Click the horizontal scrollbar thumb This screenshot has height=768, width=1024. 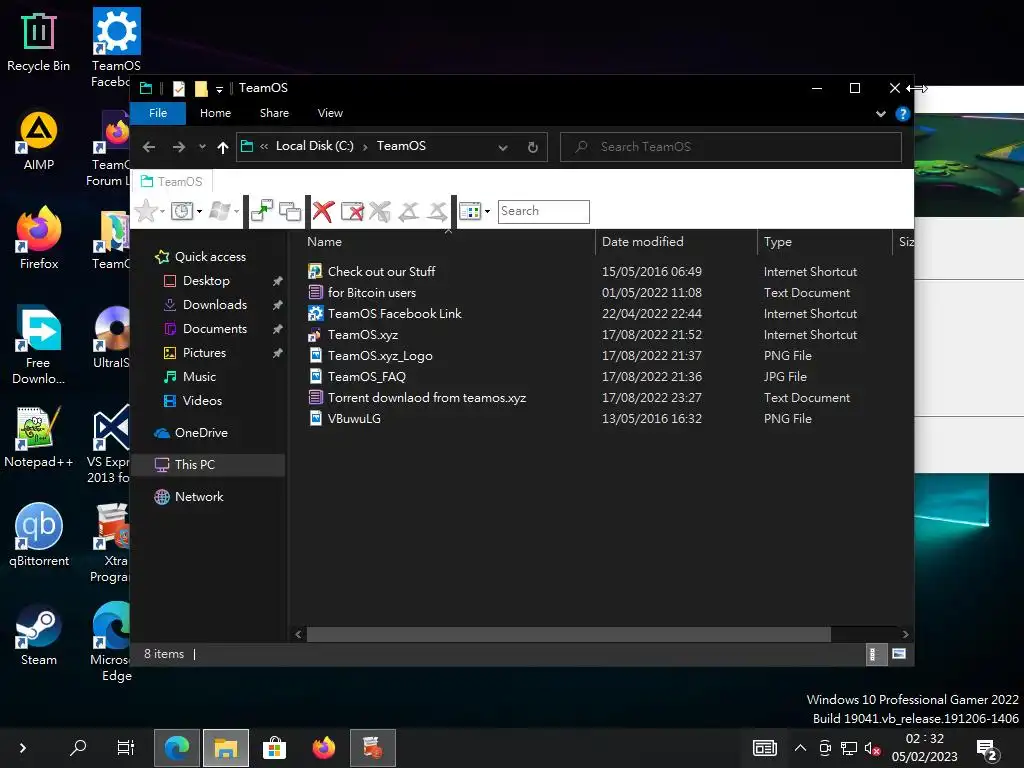tap(568, 634)
